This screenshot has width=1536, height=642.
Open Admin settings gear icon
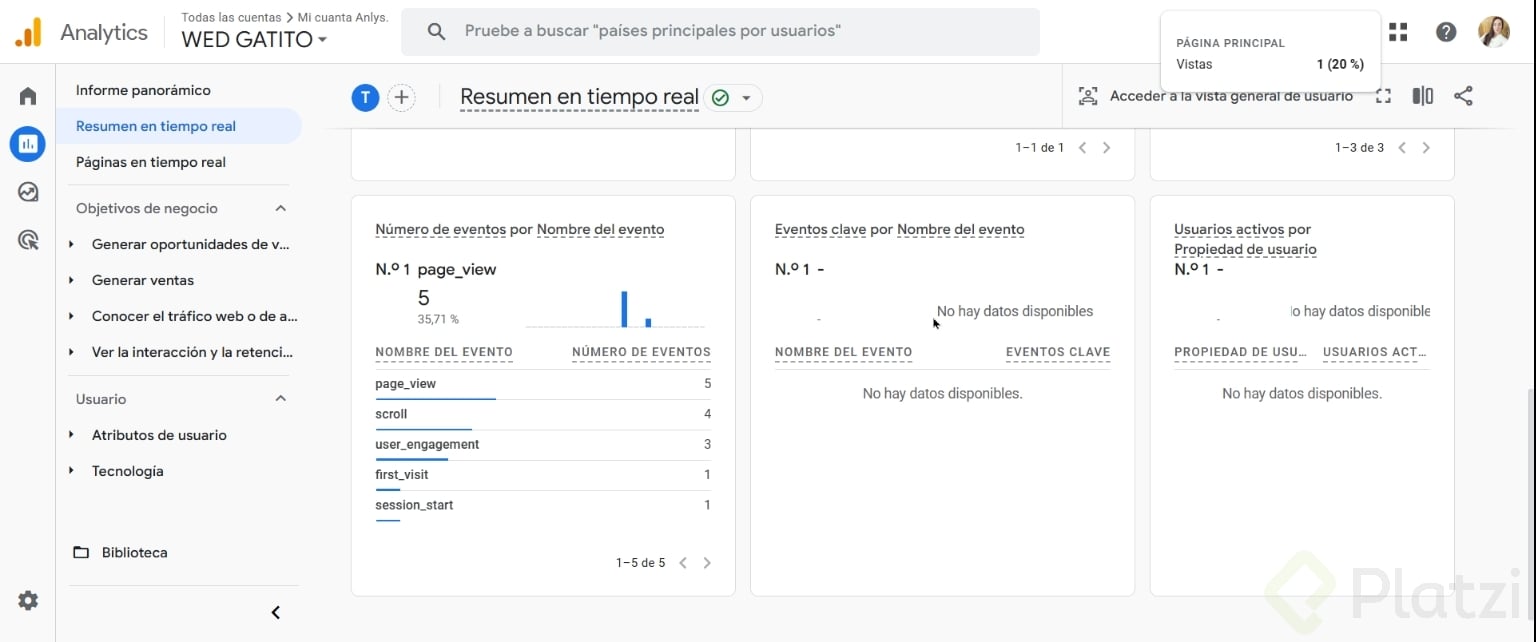coord(28,600)
